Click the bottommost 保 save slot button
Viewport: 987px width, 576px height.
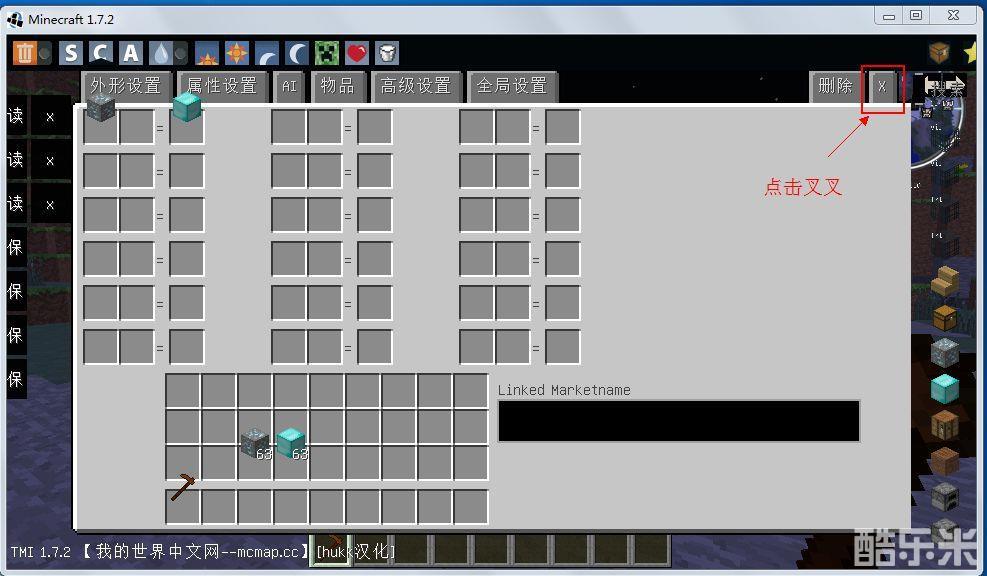coord(16,379)
